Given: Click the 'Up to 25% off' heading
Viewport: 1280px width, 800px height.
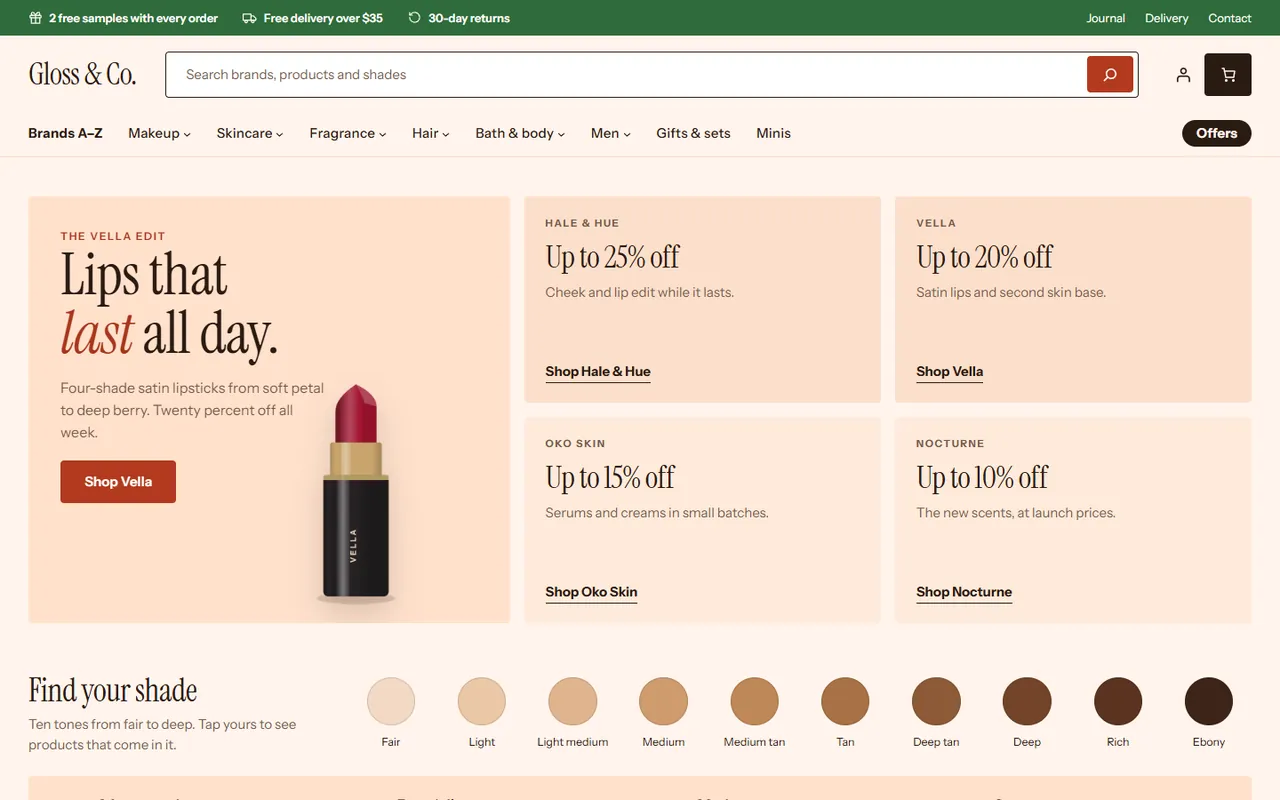Looking at the screenshot, I should click(612, 257).
